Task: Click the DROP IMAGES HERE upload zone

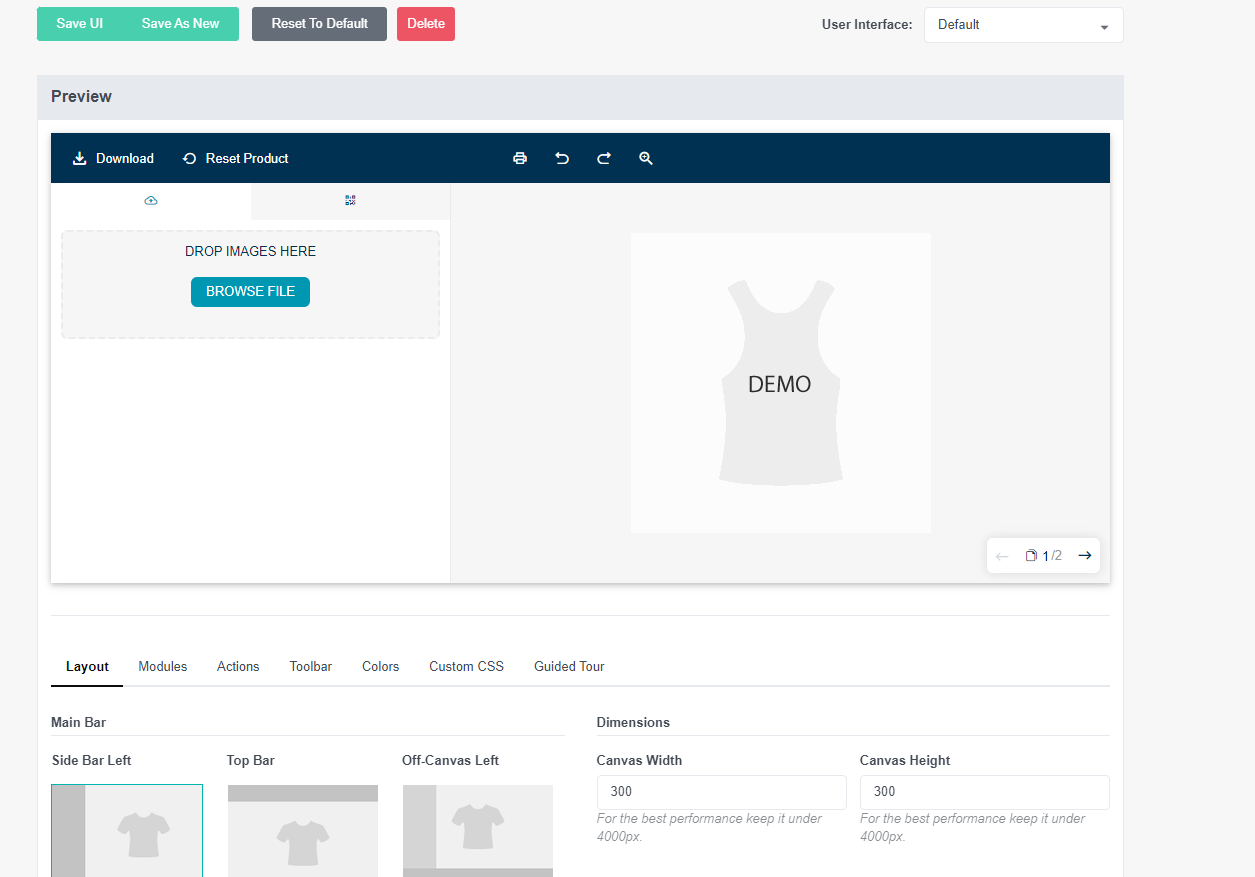Action: [x=250, y=284]
